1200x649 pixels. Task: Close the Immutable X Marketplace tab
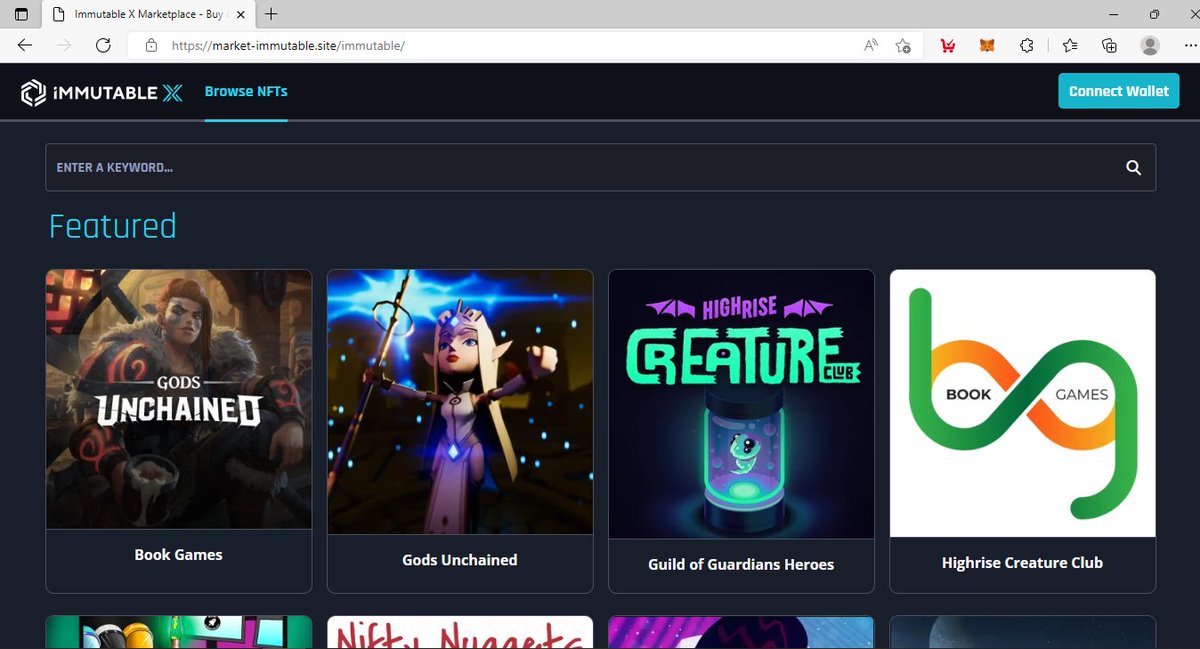click(241, 14)
